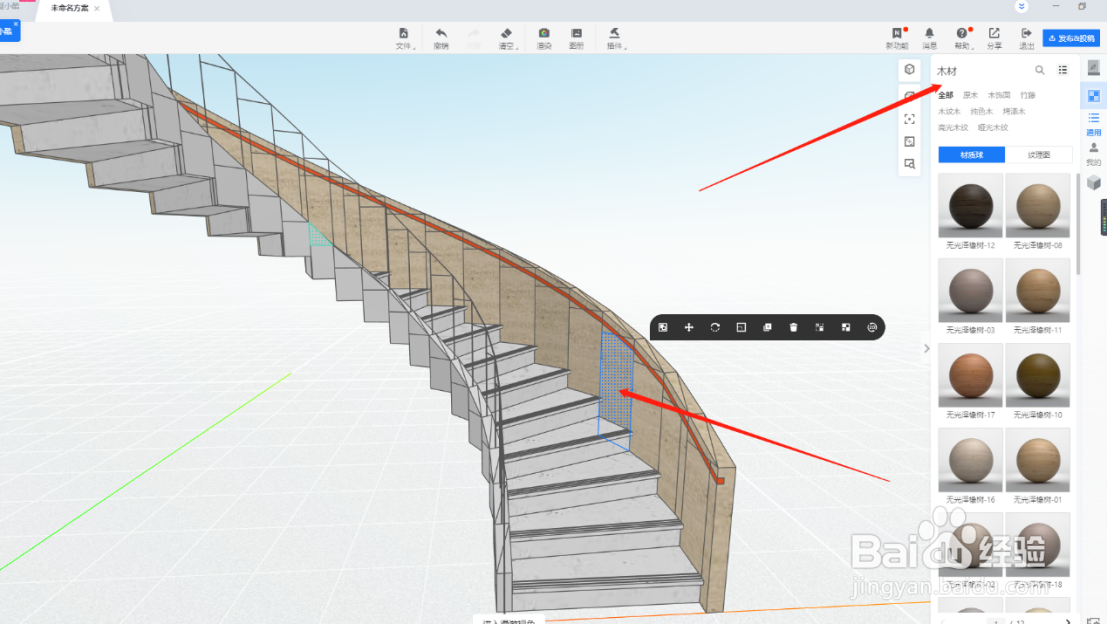Viewport: 1108px width, 624px height.
Task: Open the 帮助 help menu
Action: (962, 38)
